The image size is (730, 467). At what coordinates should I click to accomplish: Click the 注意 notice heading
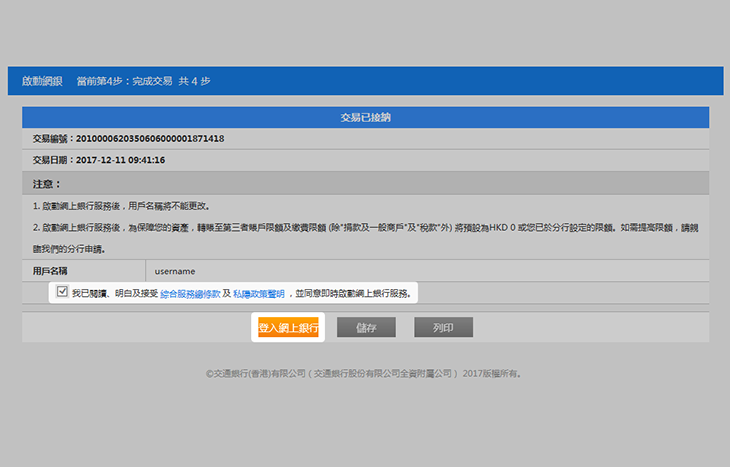[46, 184]
